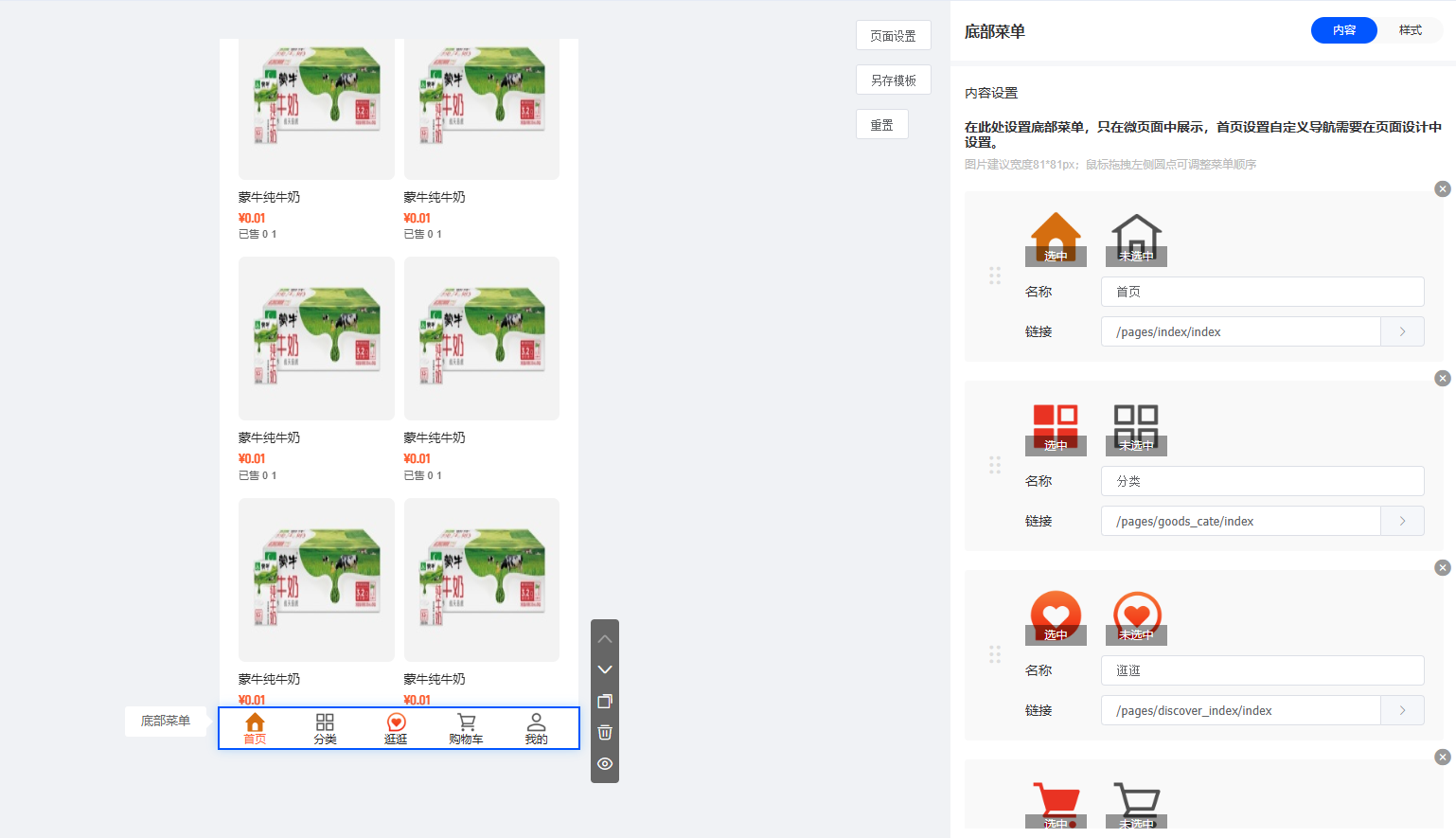Remove the 分类 menu item with its X
This screenshot has height=838, width=1456.
pos(1443,378)
